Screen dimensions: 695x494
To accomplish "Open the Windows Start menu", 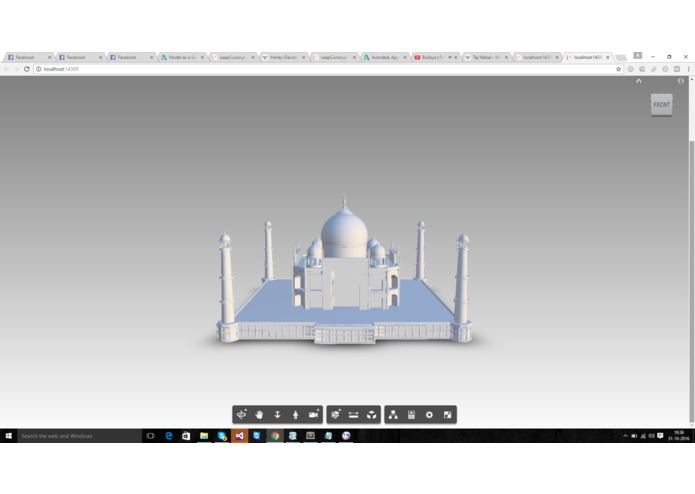I will [8, 436].
